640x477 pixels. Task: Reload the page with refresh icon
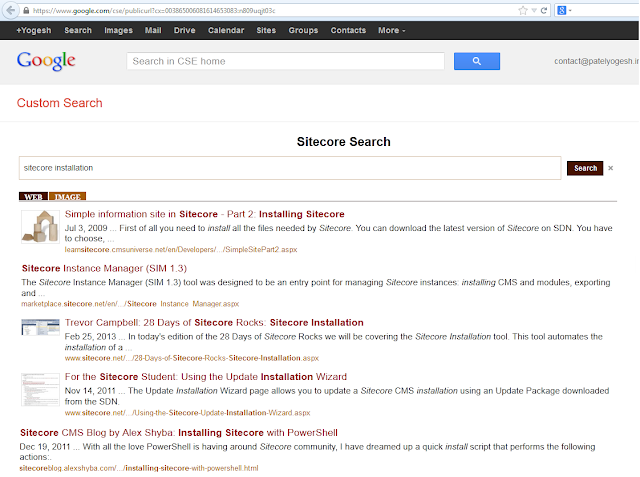point(544,11)
